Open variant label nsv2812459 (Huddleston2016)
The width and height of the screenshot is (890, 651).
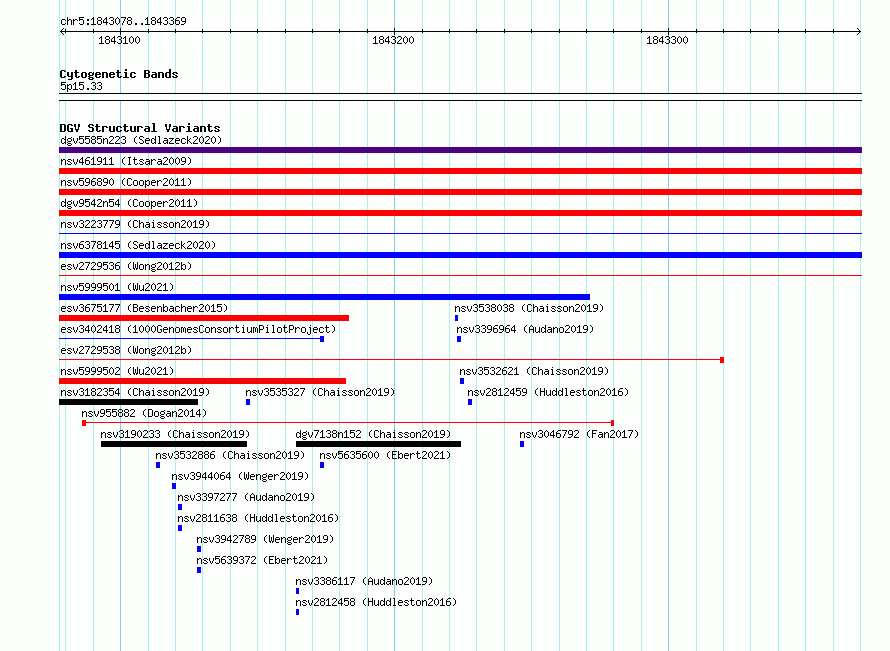[x=548, y=392]
